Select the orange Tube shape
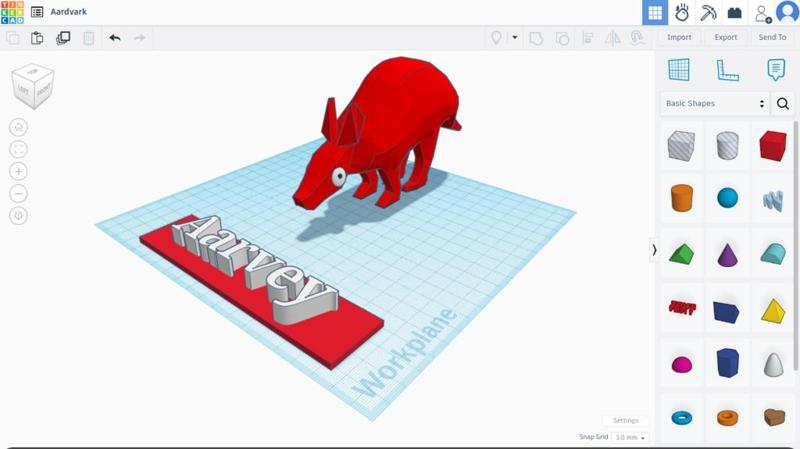 (728, 418)
